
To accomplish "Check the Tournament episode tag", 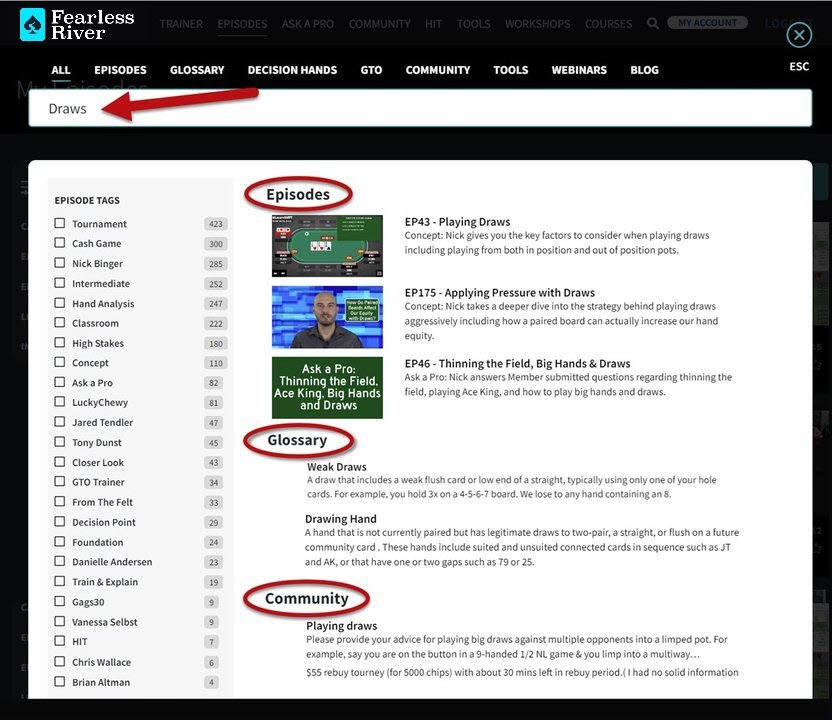I will 61,223.
